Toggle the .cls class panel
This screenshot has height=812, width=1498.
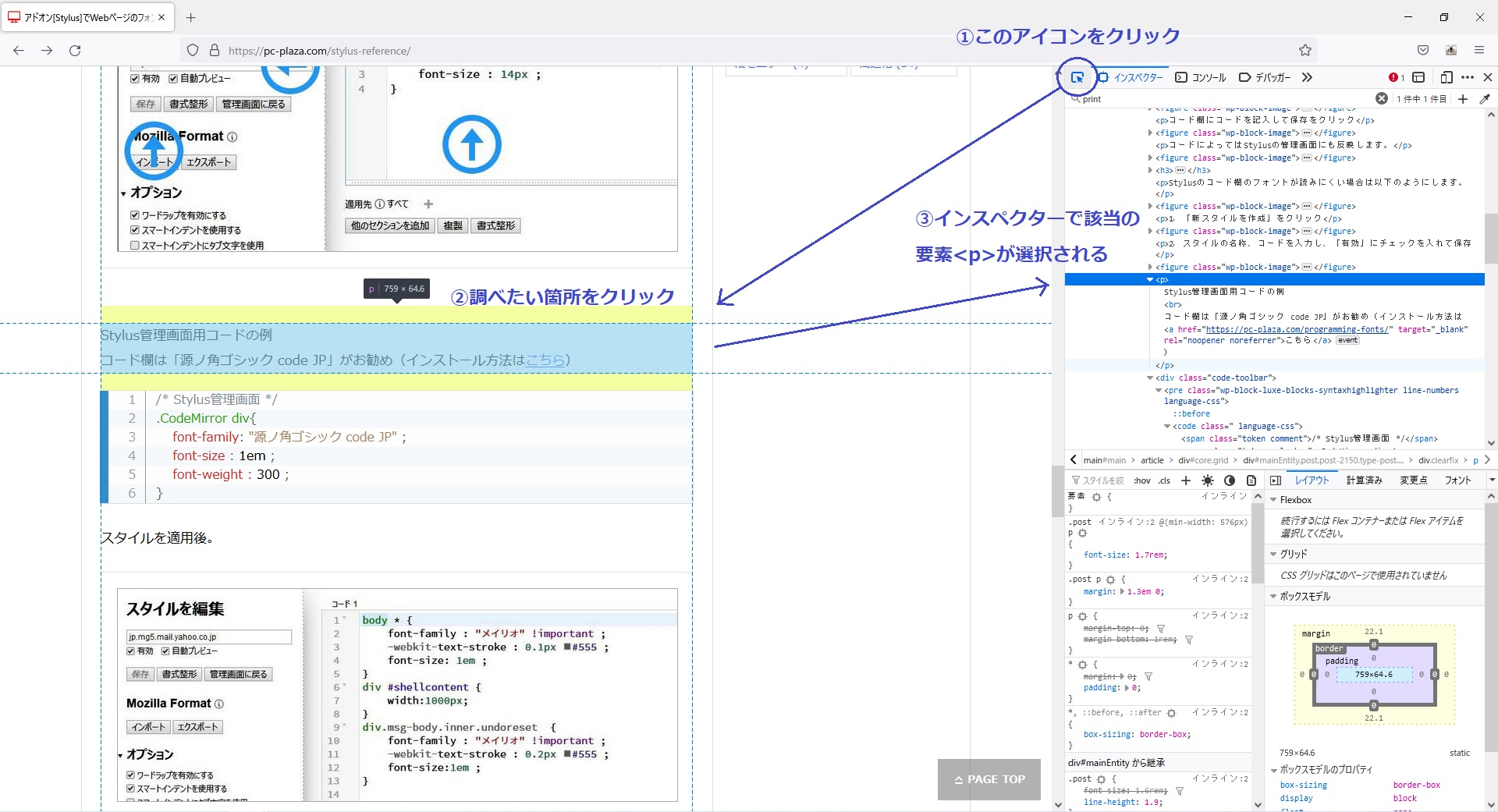[x=1164, y=480]
